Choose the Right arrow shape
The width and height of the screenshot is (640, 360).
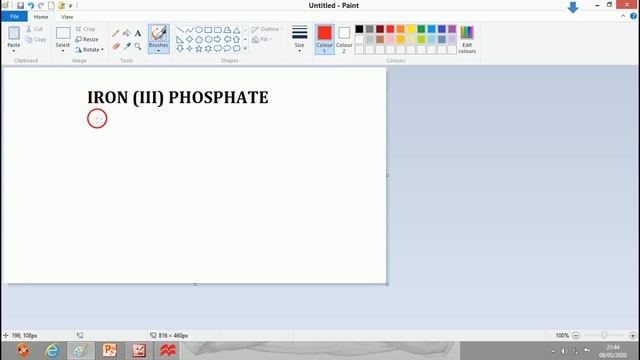(x=218, y=39)
